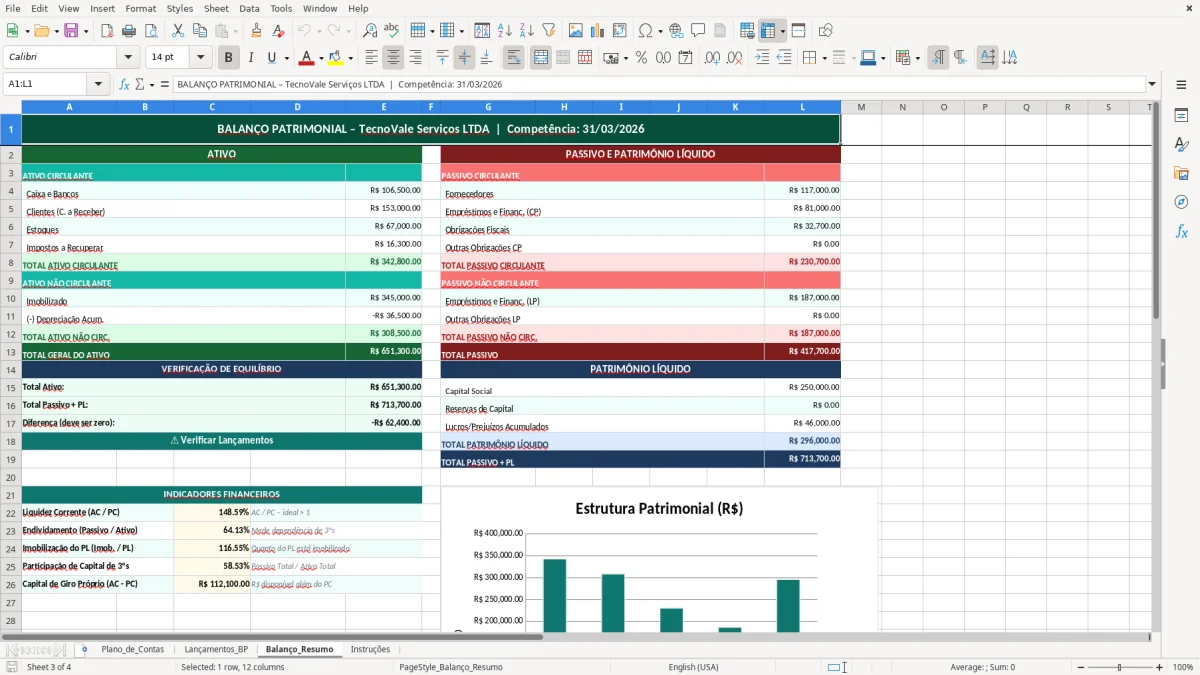The height and width of the screenshot is (675, 1200).
Task: Open Conditional Formatting from the toolbar
Action: [901, 58]
